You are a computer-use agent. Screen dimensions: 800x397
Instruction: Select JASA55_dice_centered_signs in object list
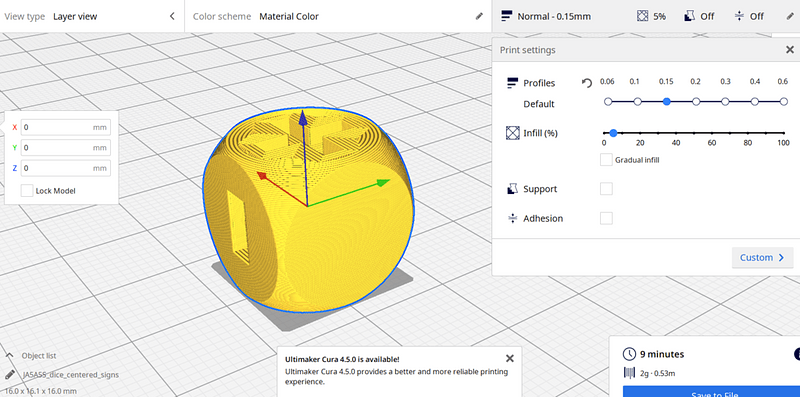[x=71, y=375]
